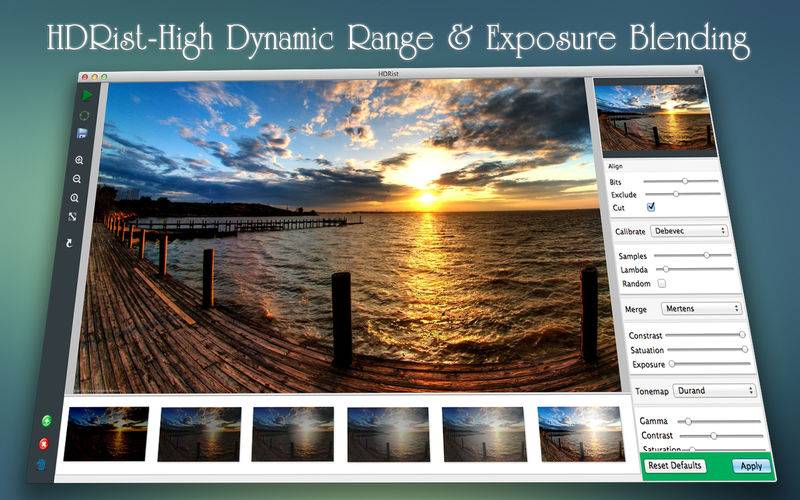The image size is (800, 500).
Task: Click the green circular refresh icon in sidebar
Action: 84,116
